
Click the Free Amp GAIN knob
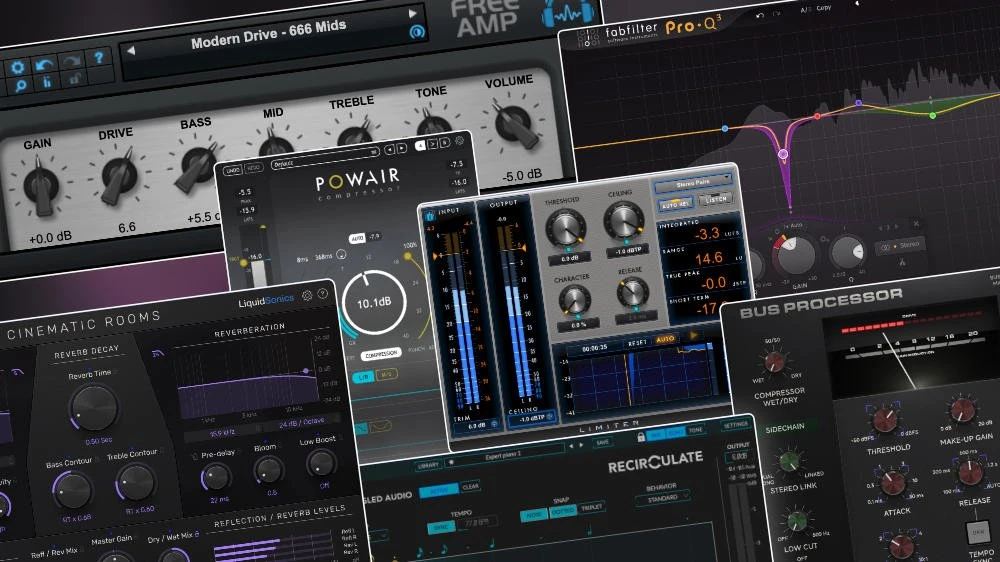pos(41,186)
